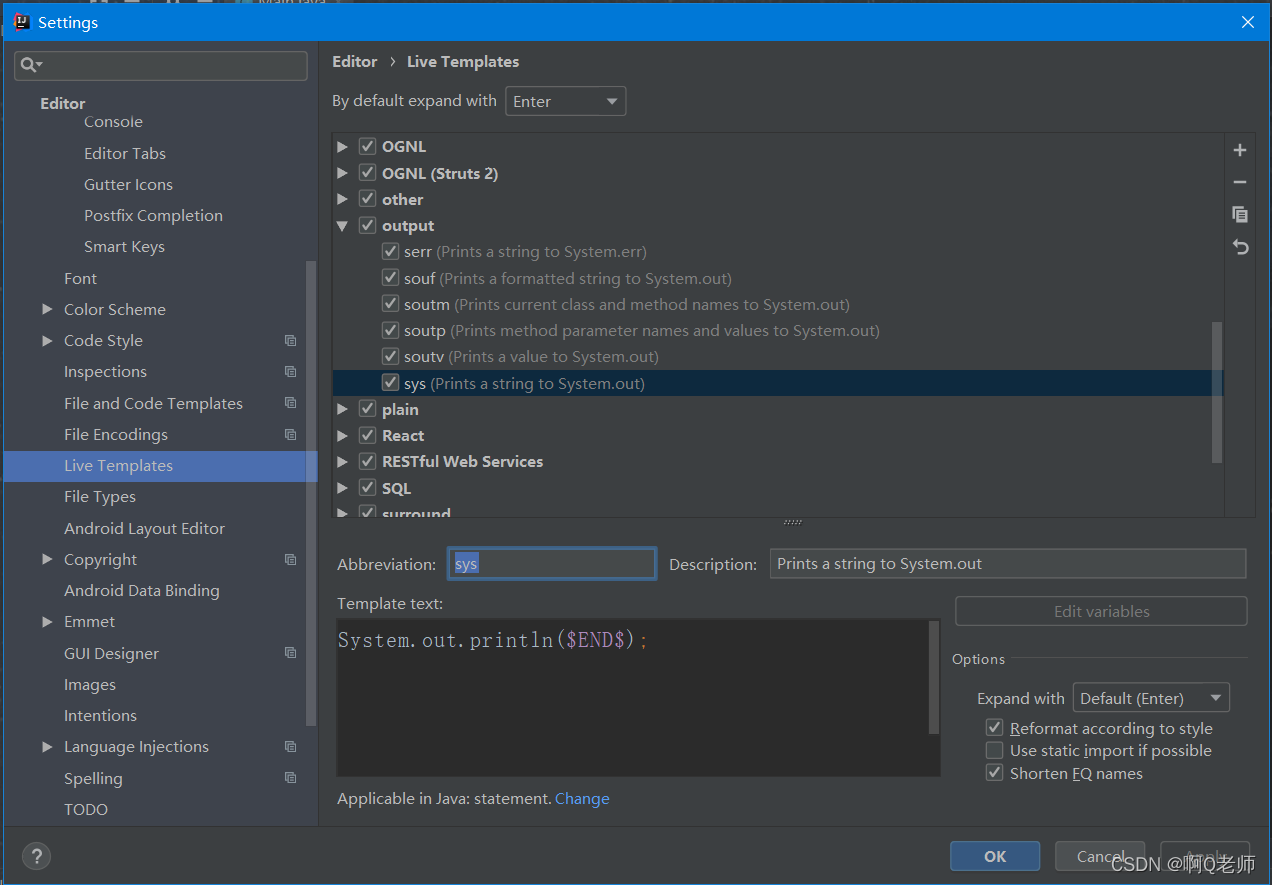The width and height of the screenshot is (1272, 885).
Task: Click project-level icon beside Language Injections
Action: (x=290, y=747)
